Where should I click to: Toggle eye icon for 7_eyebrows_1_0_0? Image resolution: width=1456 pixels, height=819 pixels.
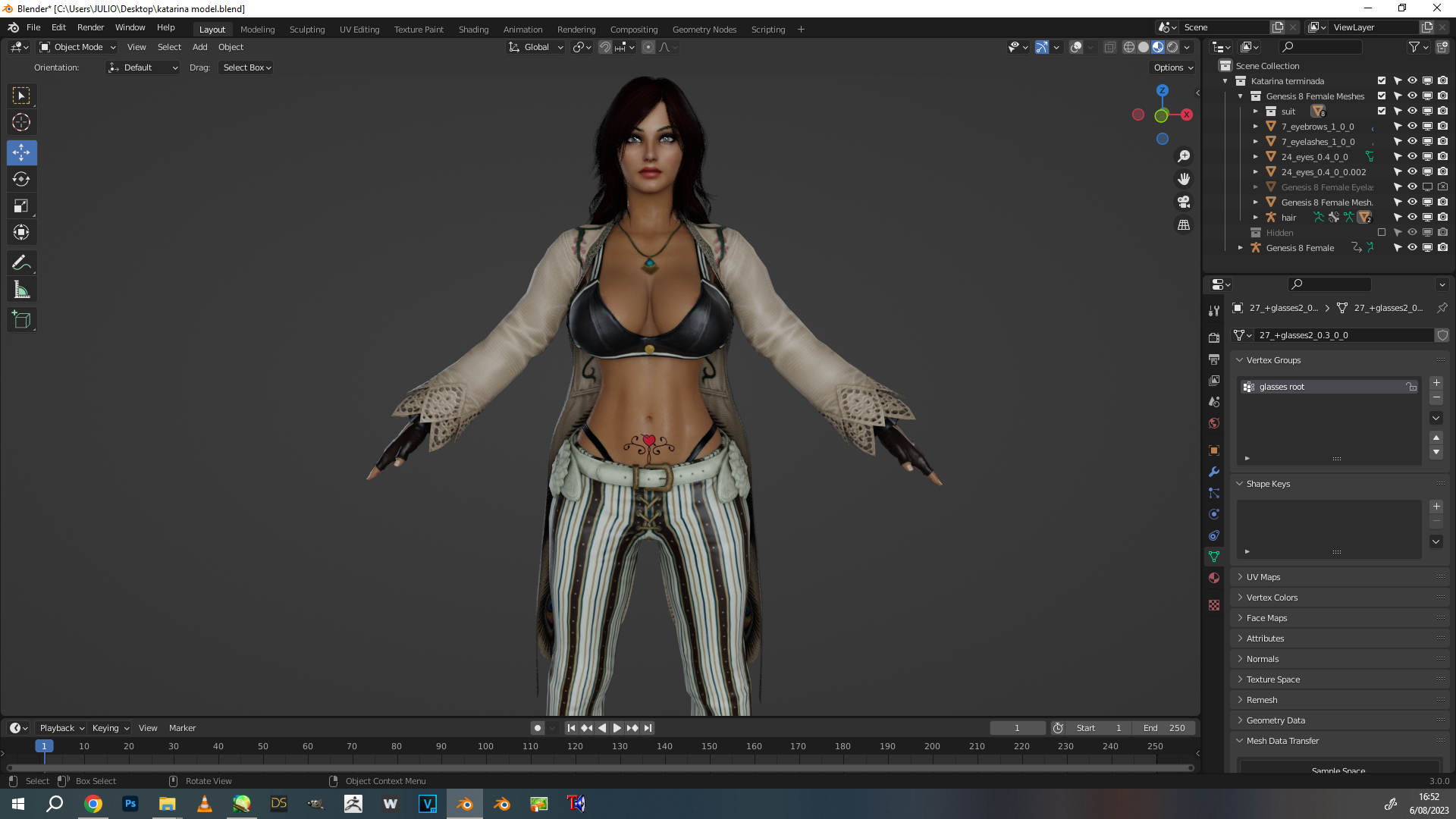pyautogui.click(x=1412, y=126)
